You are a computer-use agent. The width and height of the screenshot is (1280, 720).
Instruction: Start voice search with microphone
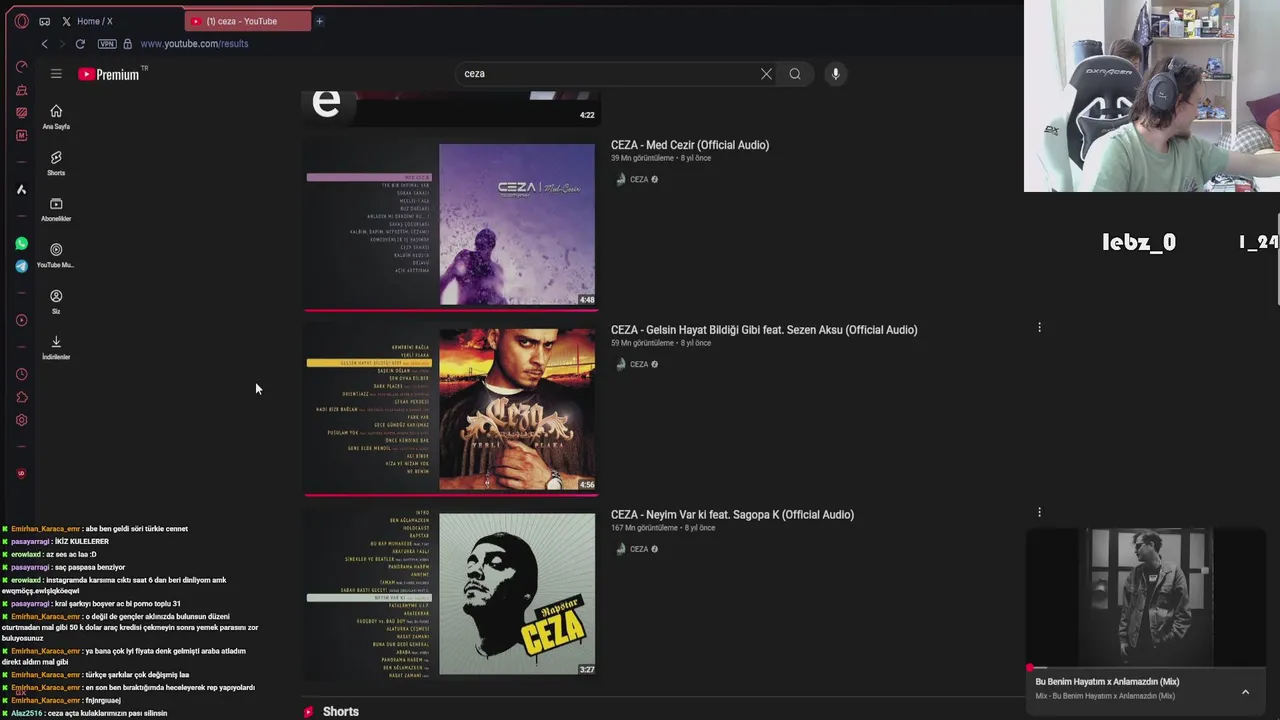pyautogui.click(x=835, y=74)
